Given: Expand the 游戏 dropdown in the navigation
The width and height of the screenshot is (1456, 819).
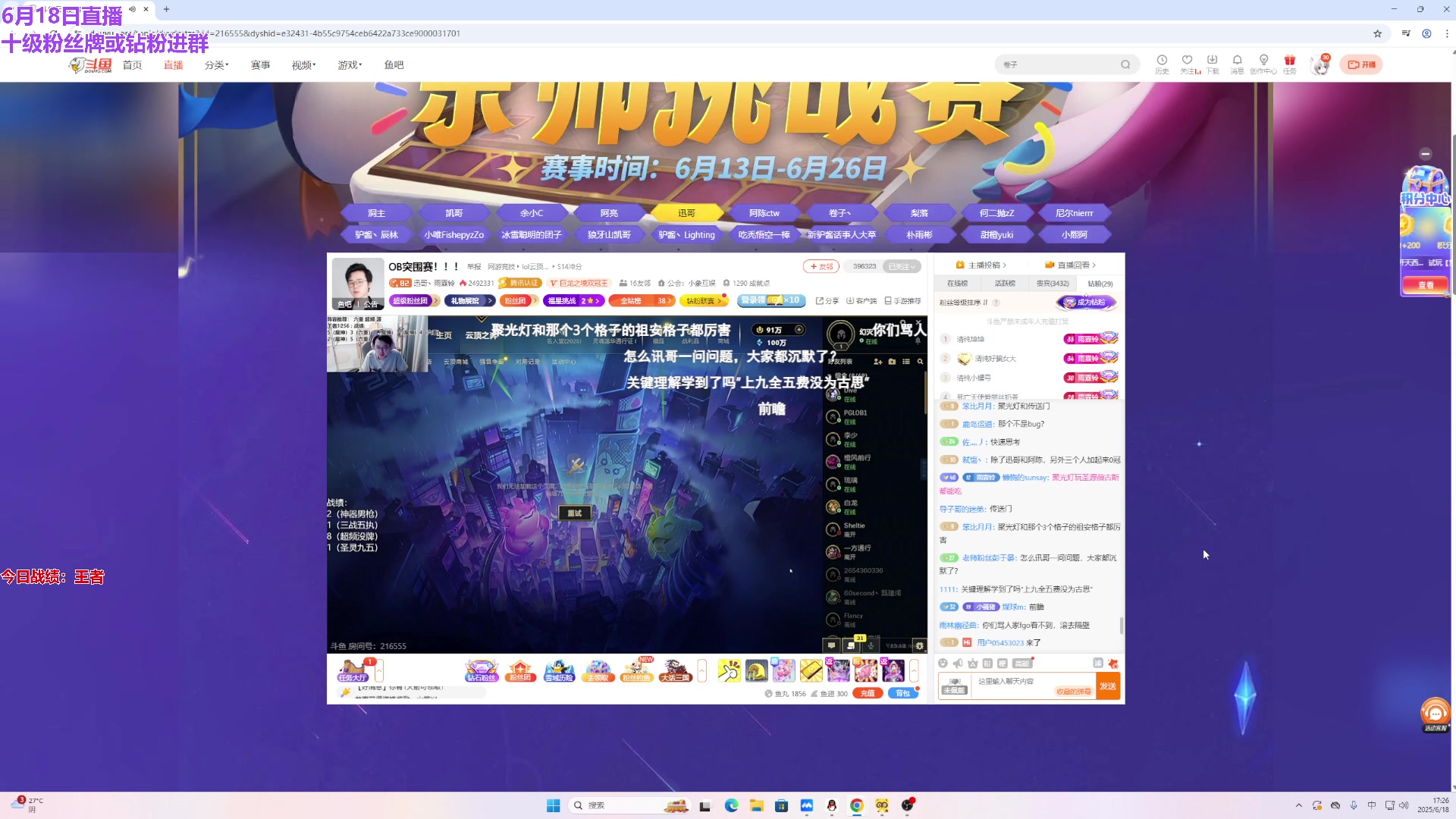Looking at the screenshot, I should pos(350,65).
